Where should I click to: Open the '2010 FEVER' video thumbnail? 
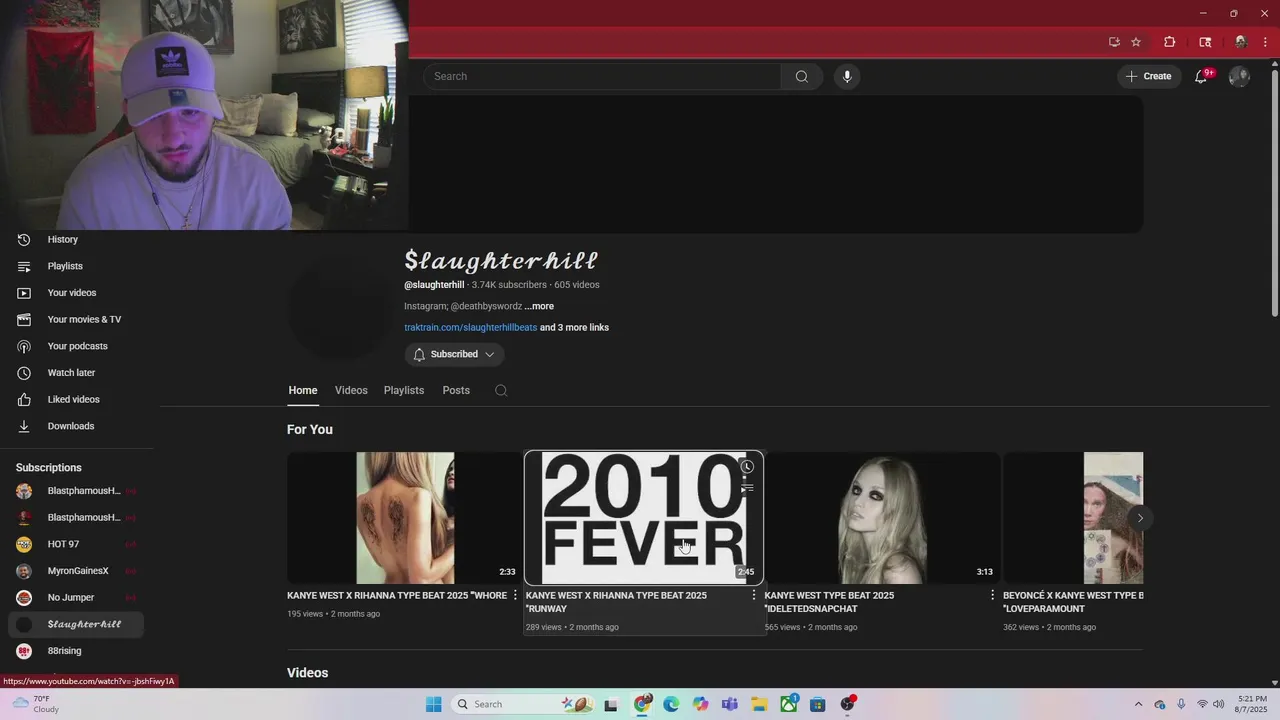click(x=644, y=518)
